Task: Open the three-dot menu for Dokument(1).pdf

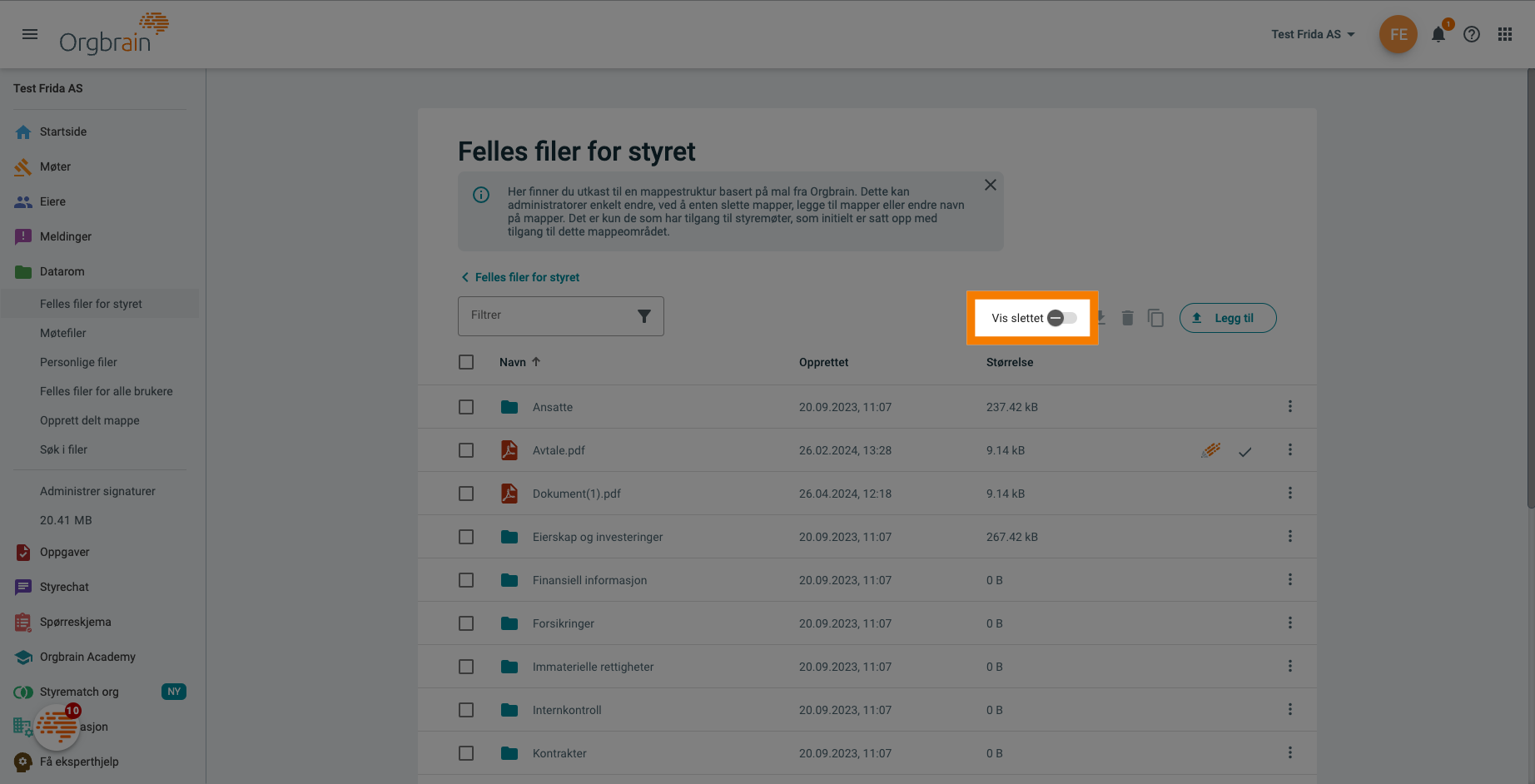Action: (1290, 493)
